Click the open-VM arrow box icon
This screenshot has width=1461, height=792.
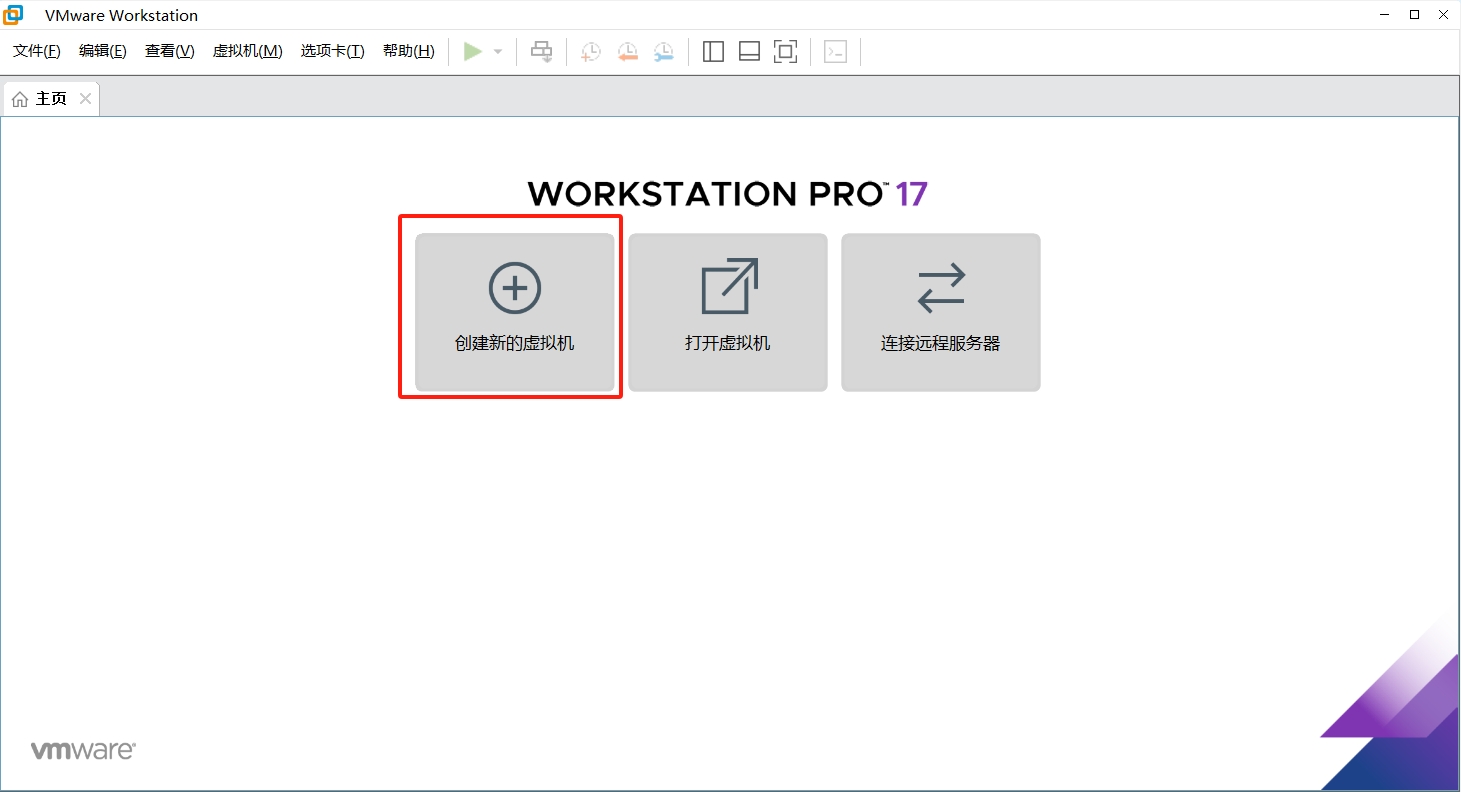[x=729, y=286]
